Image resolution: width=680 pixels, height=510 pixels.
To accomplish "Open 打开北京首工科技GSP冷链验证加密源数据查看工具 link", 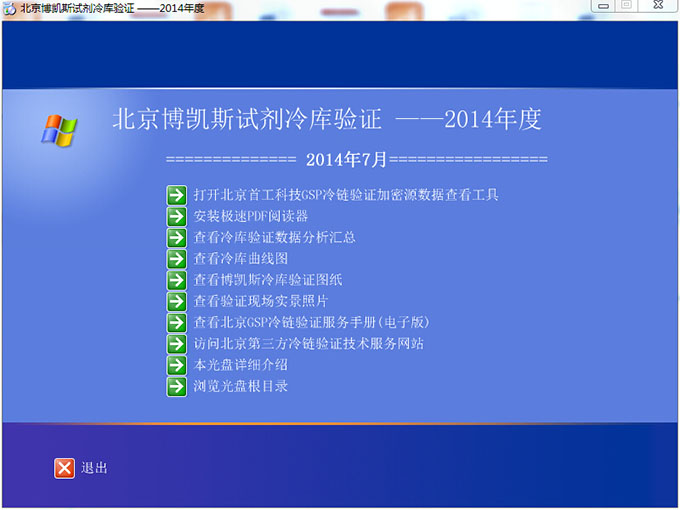I will point(346,195).
